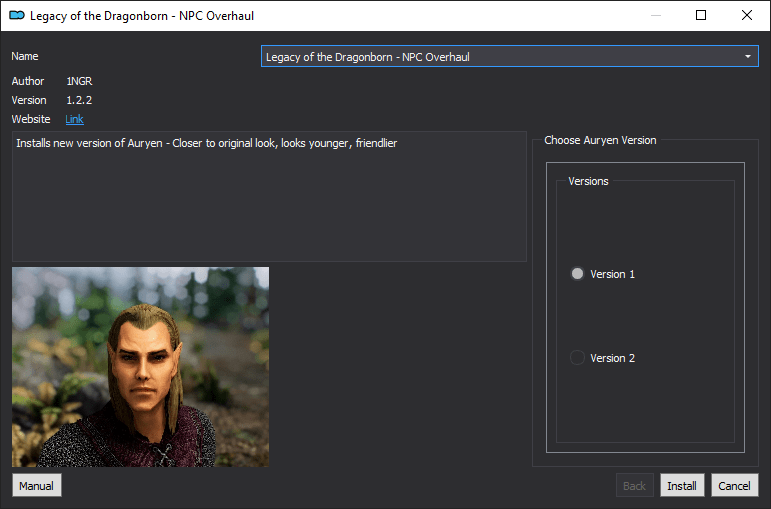Close the installer window

[x=746, y=15]
